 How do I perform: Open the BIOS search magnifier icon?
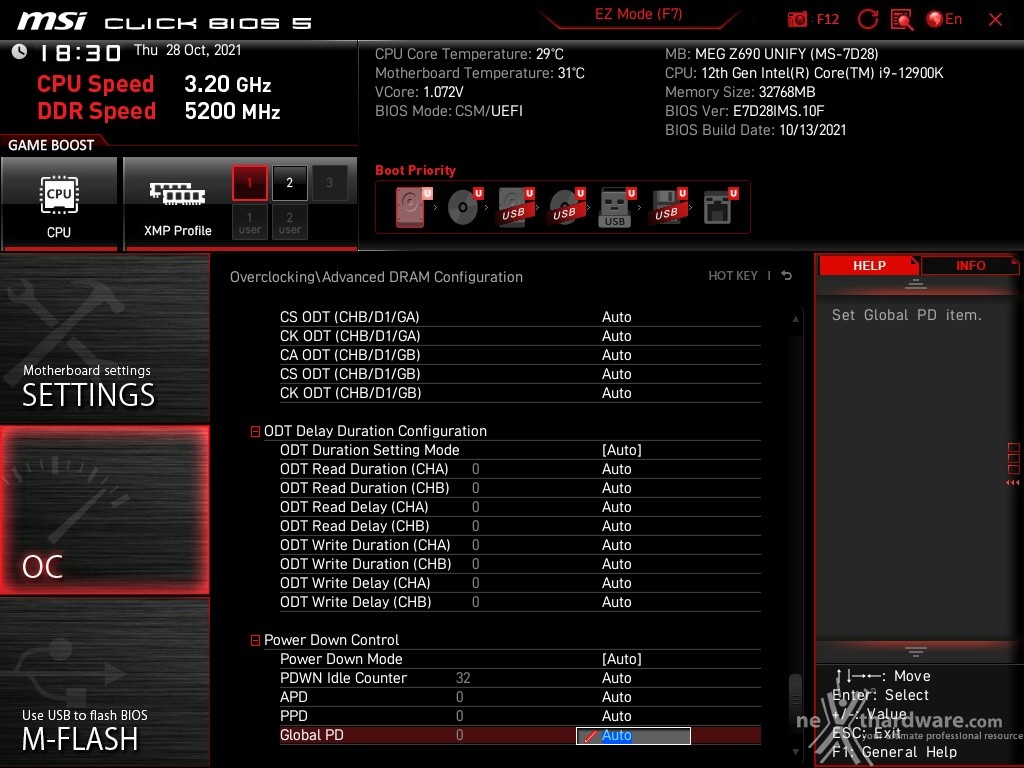click(x=902, y=20)
